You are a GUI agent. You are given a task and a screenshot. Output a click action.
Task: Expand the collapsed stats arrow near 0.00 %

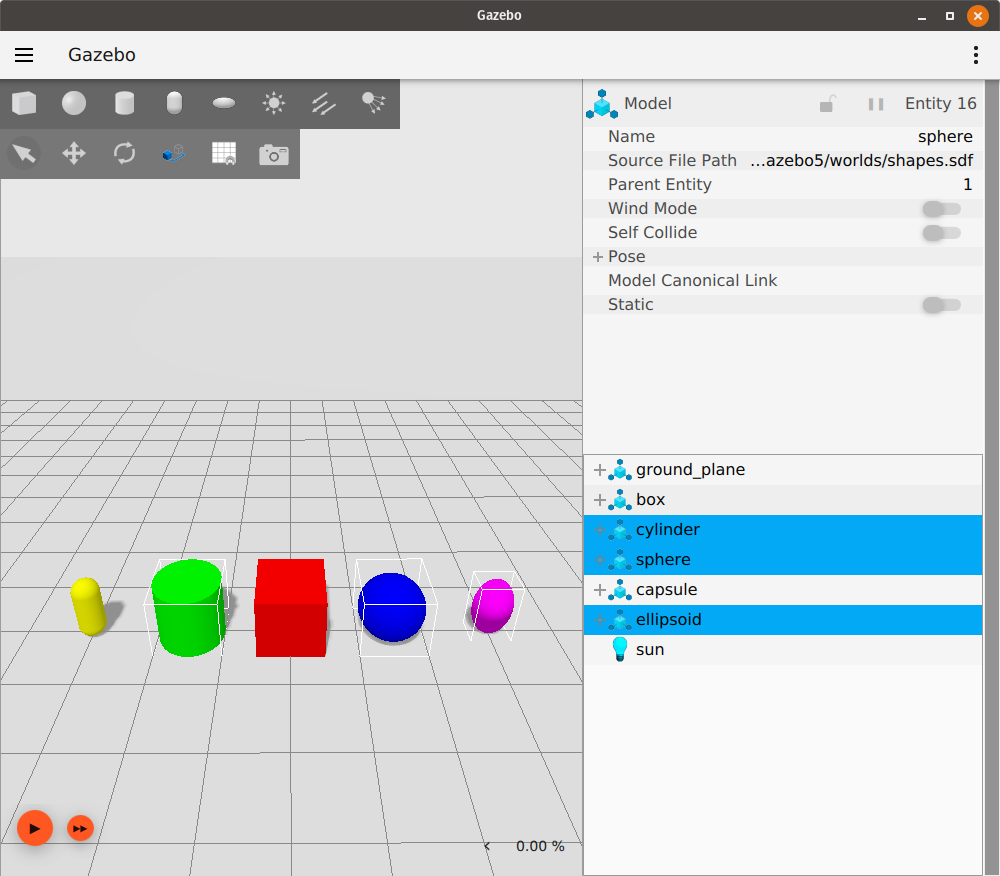click(487, 846)
